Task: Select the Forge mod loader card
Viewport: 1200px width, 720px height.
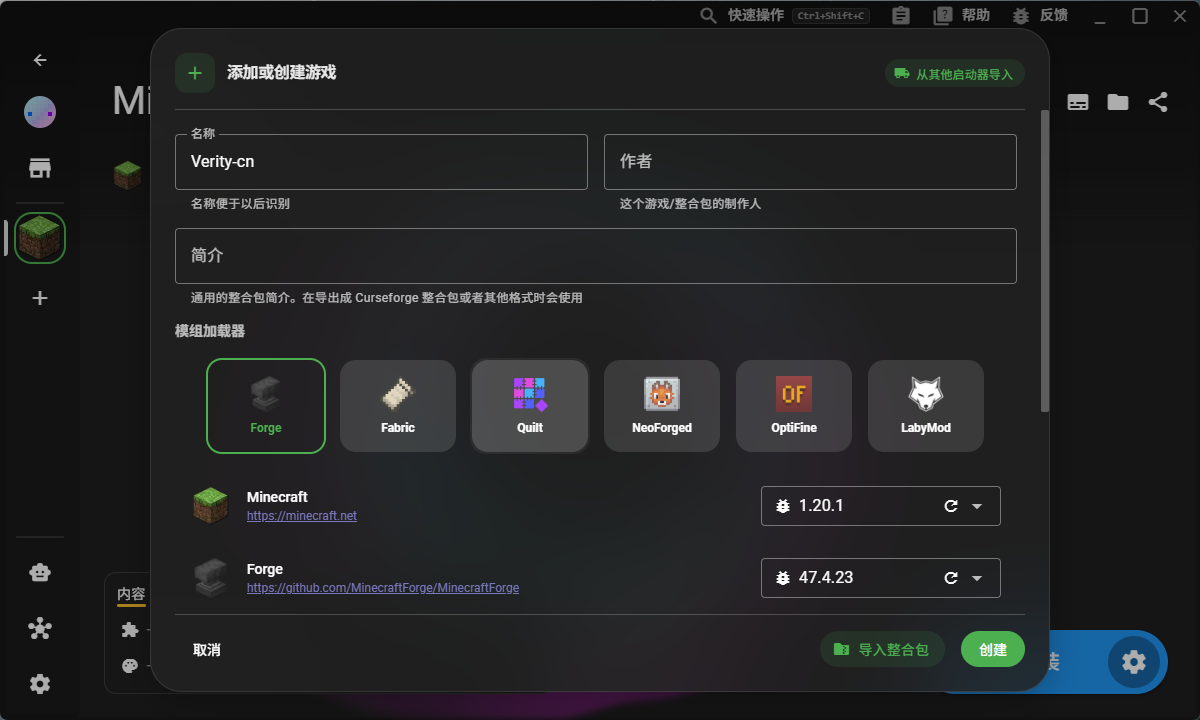Action: pyautogui.click(x=266, y=406)
